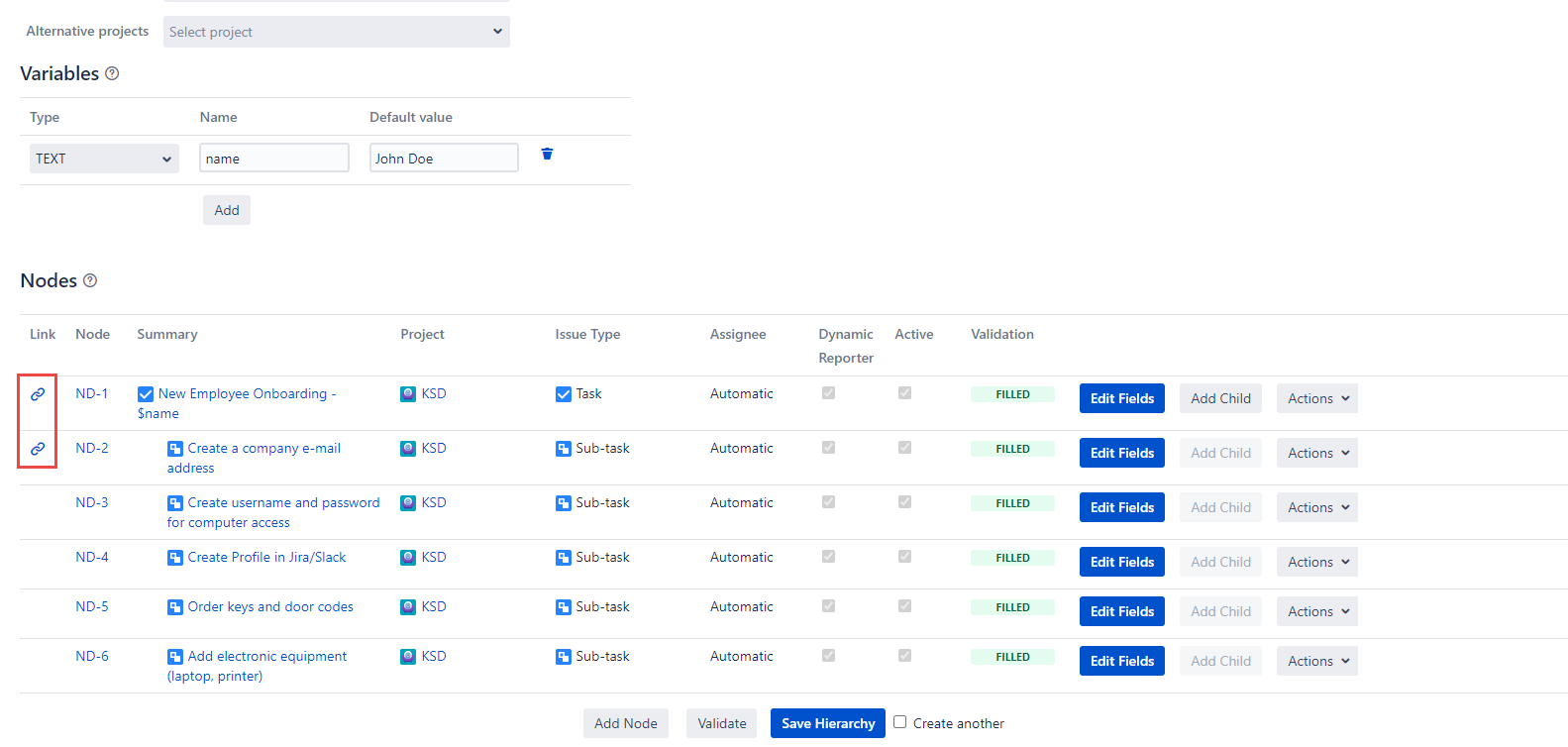
Task: Click the Default value field containing John Doe
Action: (444, 159)
